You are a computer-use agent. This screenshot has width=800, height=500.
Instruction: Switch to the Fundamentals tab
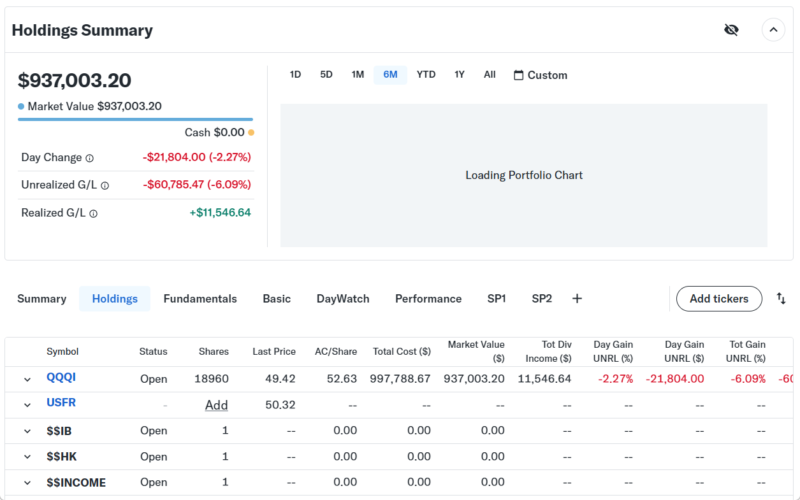(x=200, y=298)
